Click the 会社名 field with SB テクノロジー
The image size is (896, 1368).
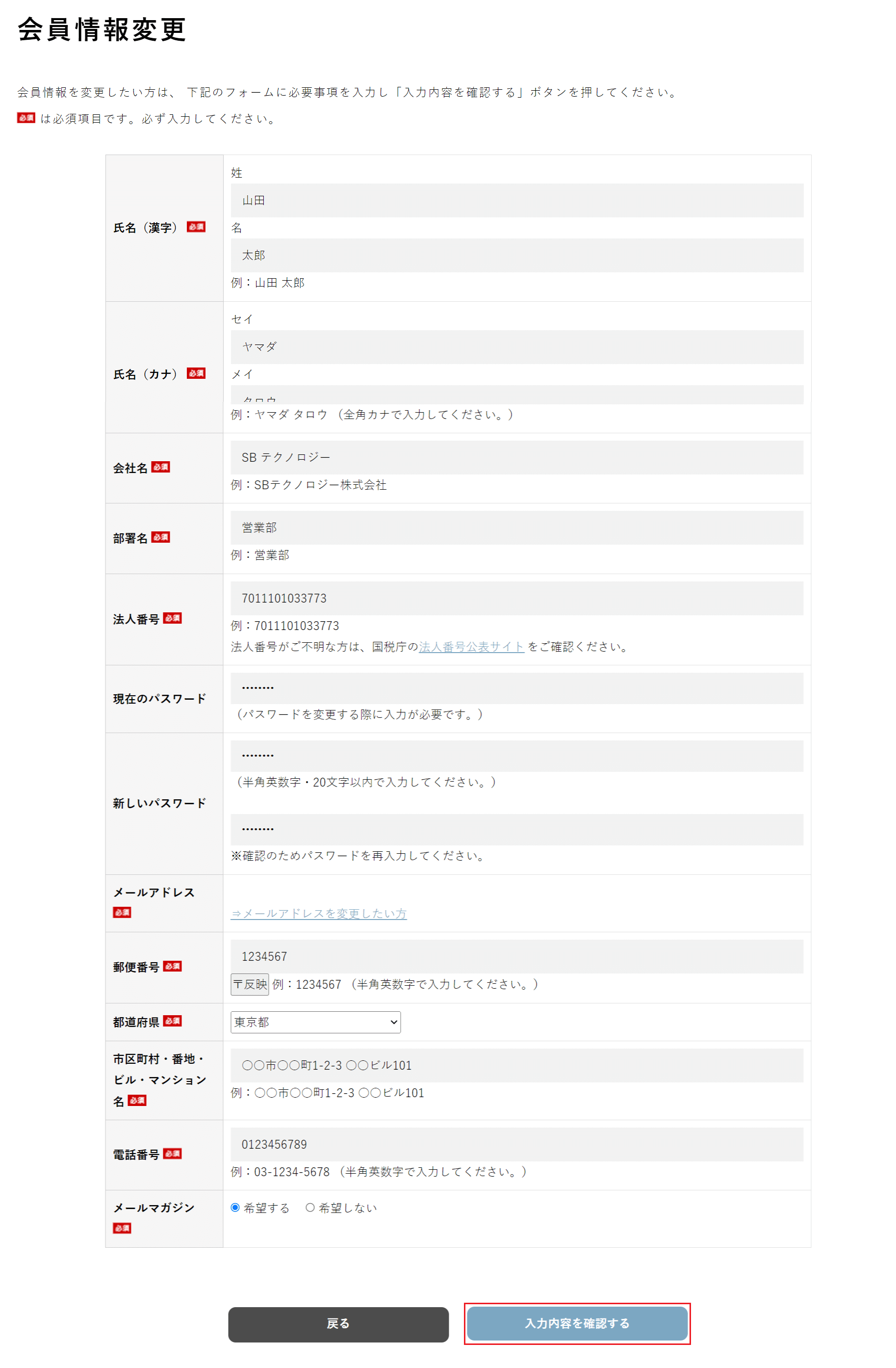[x=516, y=457]
